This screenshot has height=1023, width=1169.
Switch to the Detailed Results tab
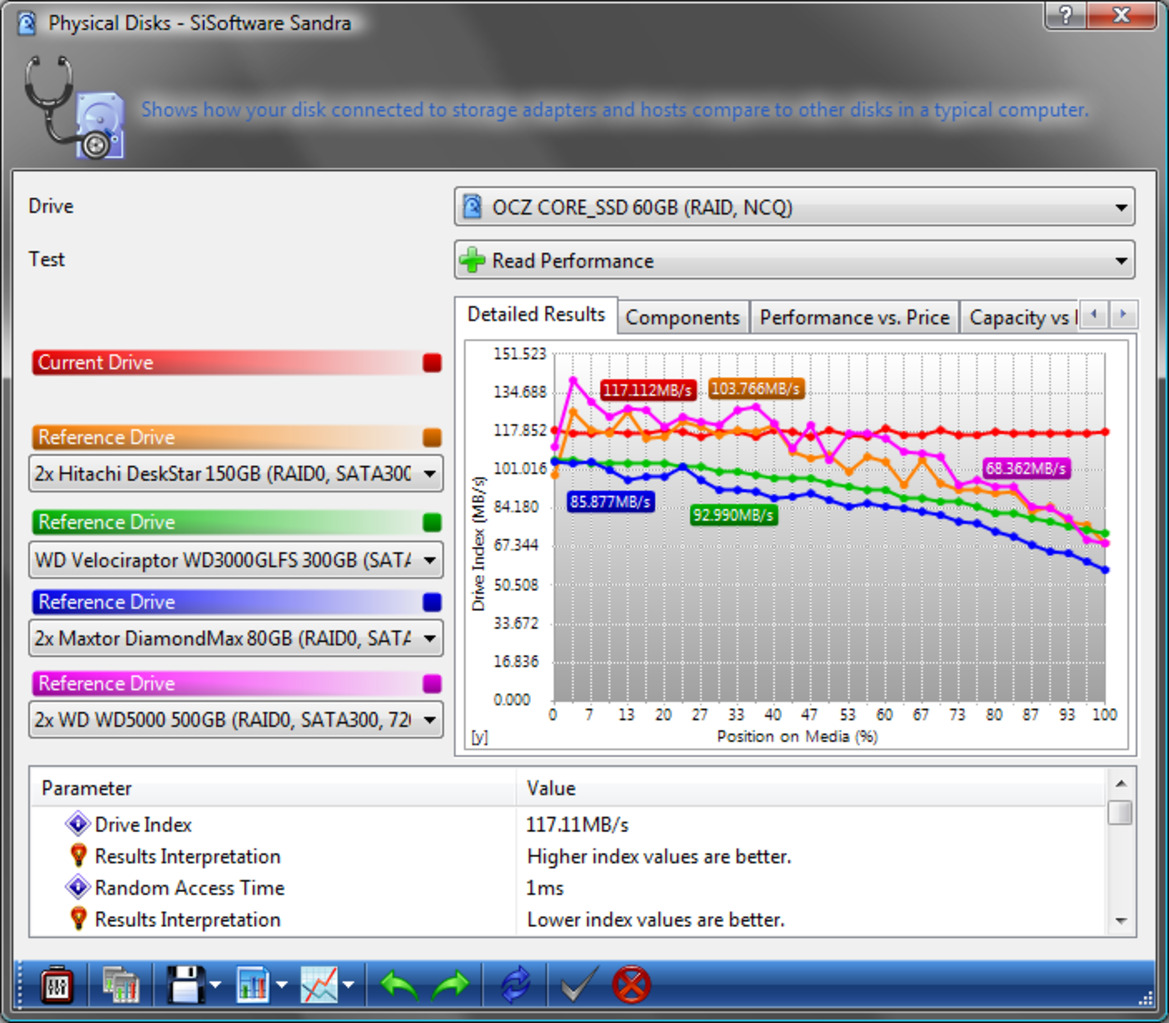536,315
